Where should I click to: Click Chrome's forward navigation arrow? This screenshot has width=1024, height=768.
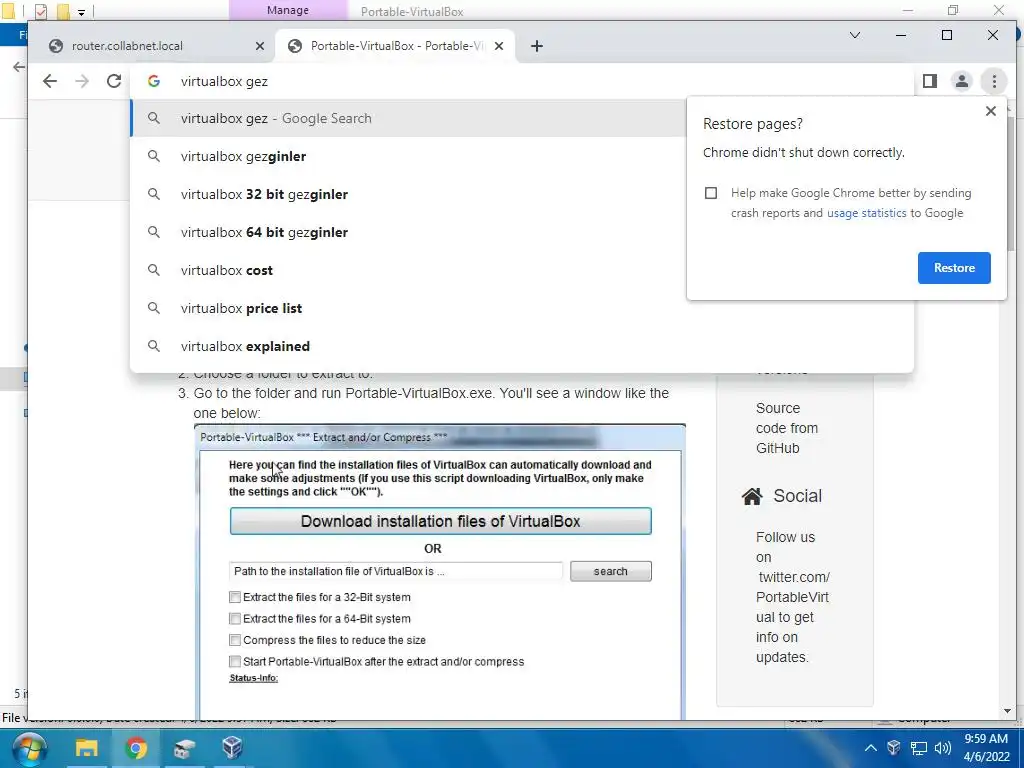[82, 81]
